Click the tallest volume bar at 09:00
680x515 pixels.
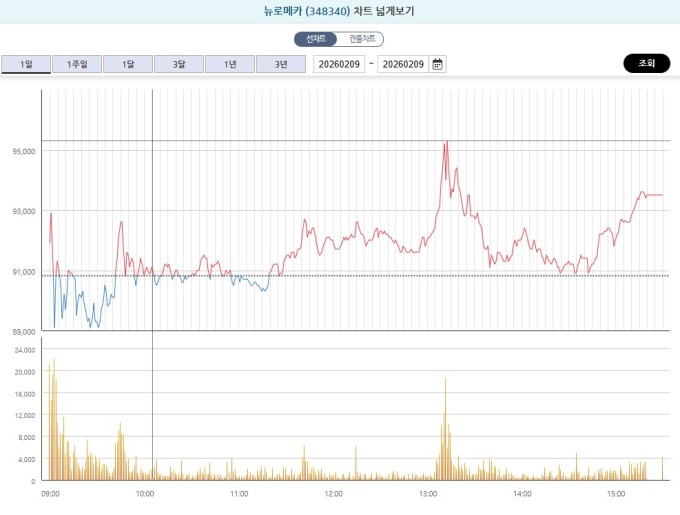[x=53, y=420]
